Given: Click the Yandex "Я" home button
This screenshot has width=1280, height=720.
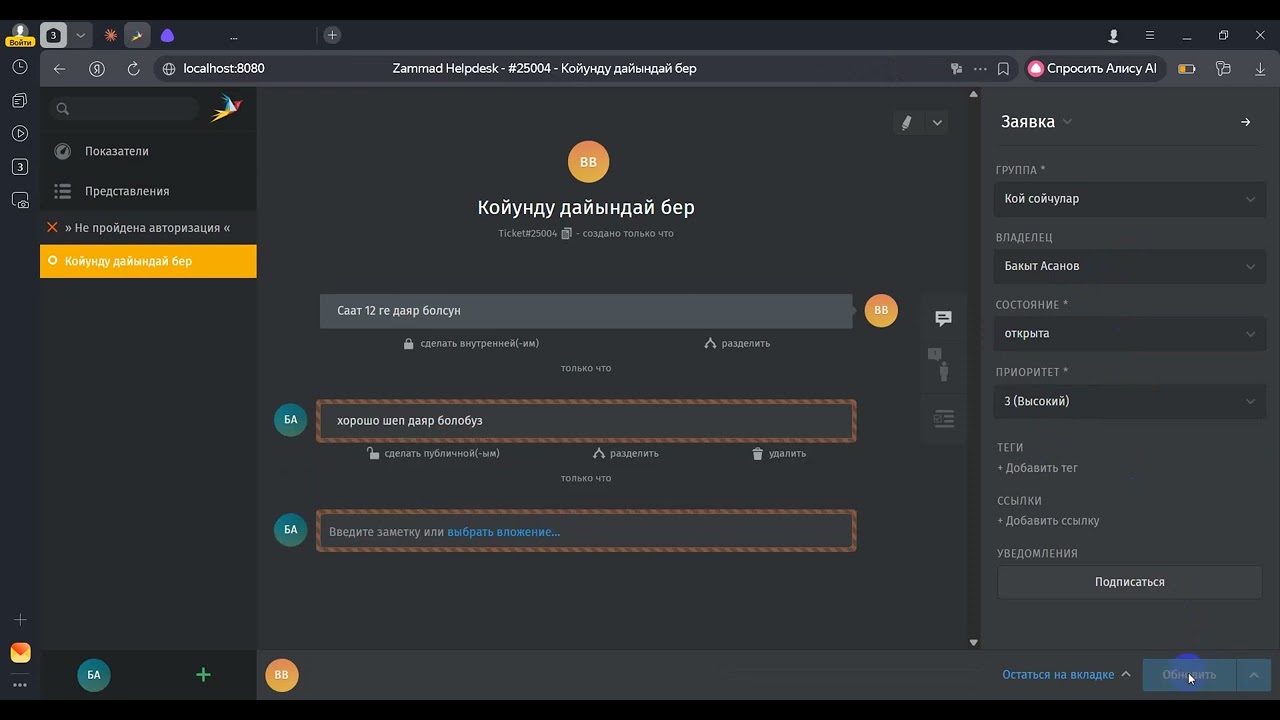Looking at the screenshot, I should point(97,69).
